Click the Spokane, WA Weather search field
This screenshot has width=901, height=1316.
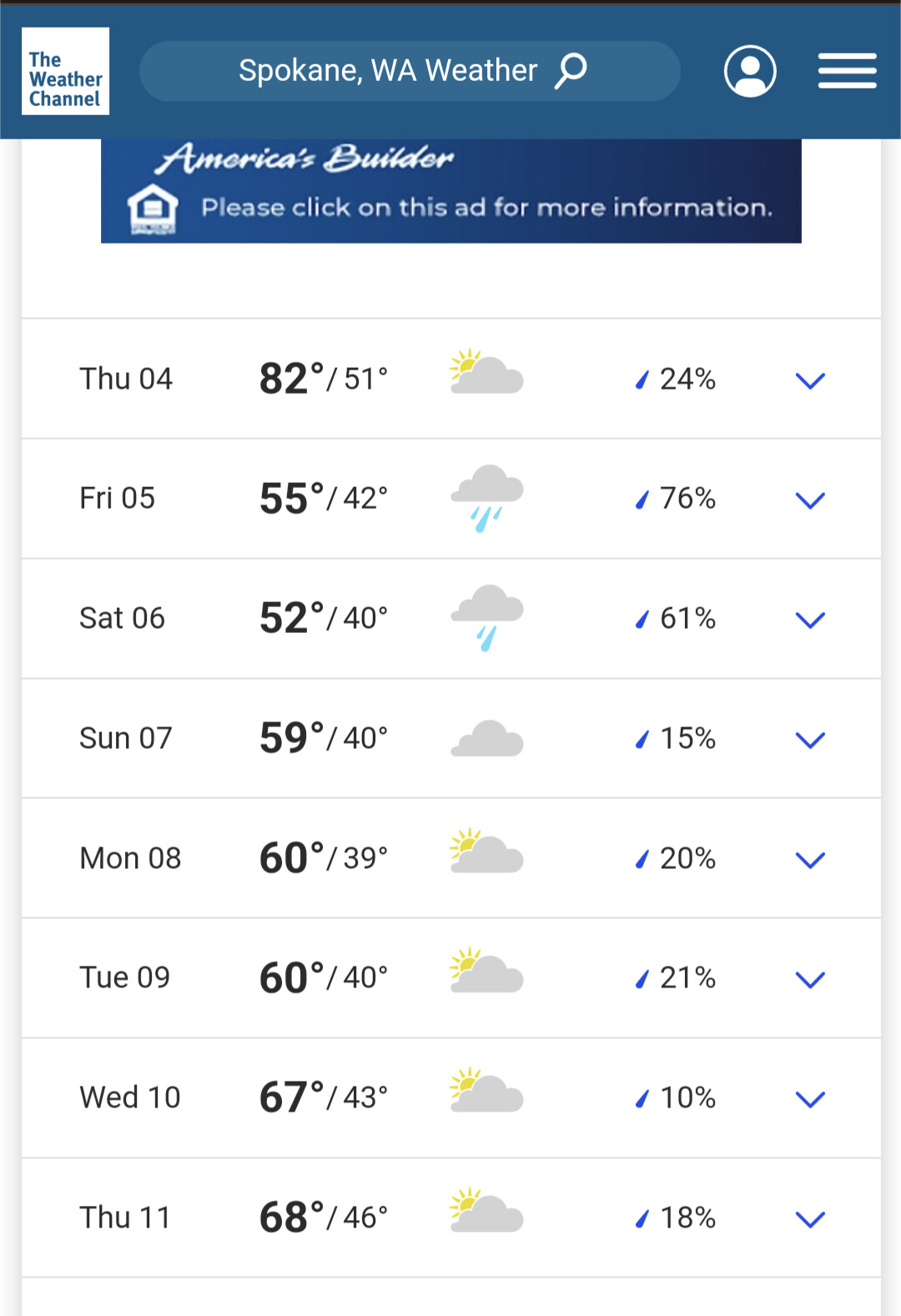(387, 71)
